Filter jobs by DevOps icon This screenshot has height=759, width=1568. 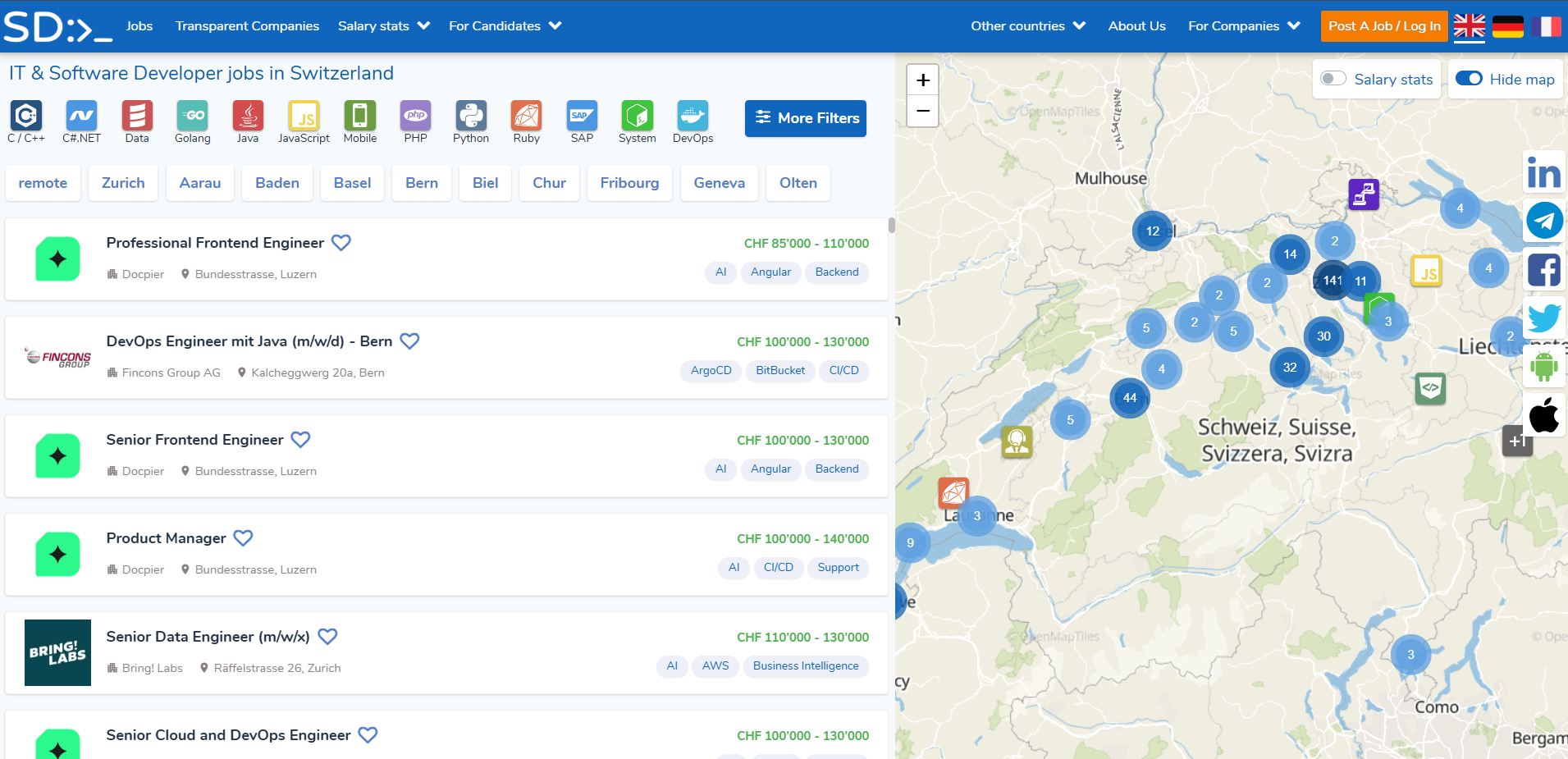coord(693,116)
